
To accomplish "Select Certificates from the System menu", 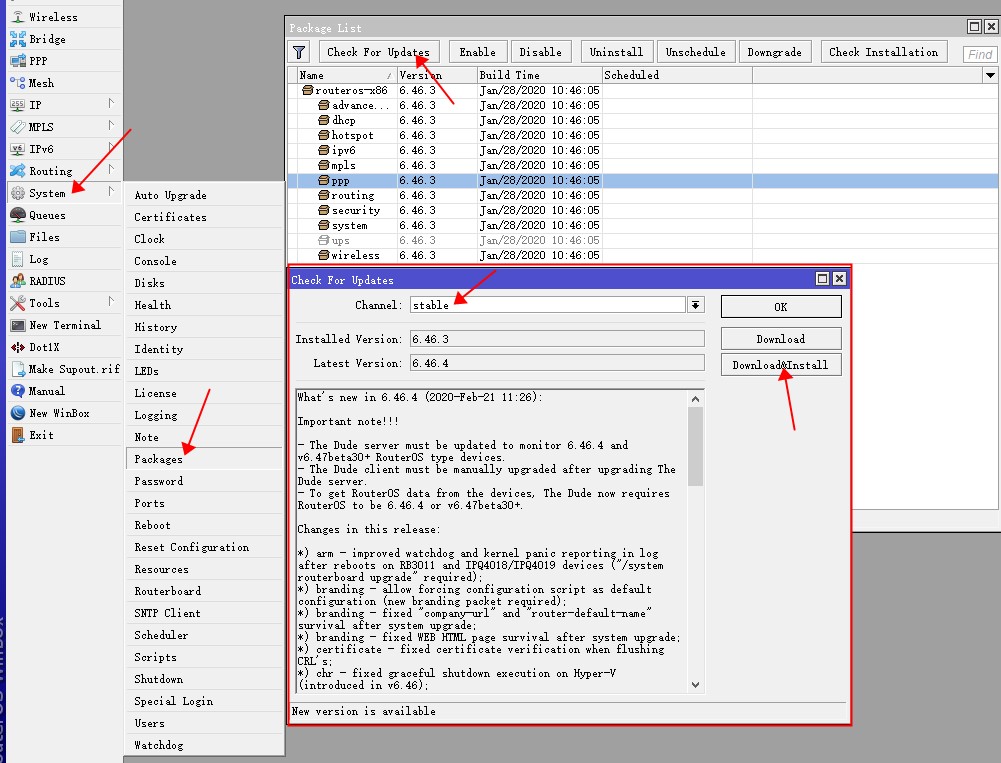I will pyautogui.click(x=204, y=217).
